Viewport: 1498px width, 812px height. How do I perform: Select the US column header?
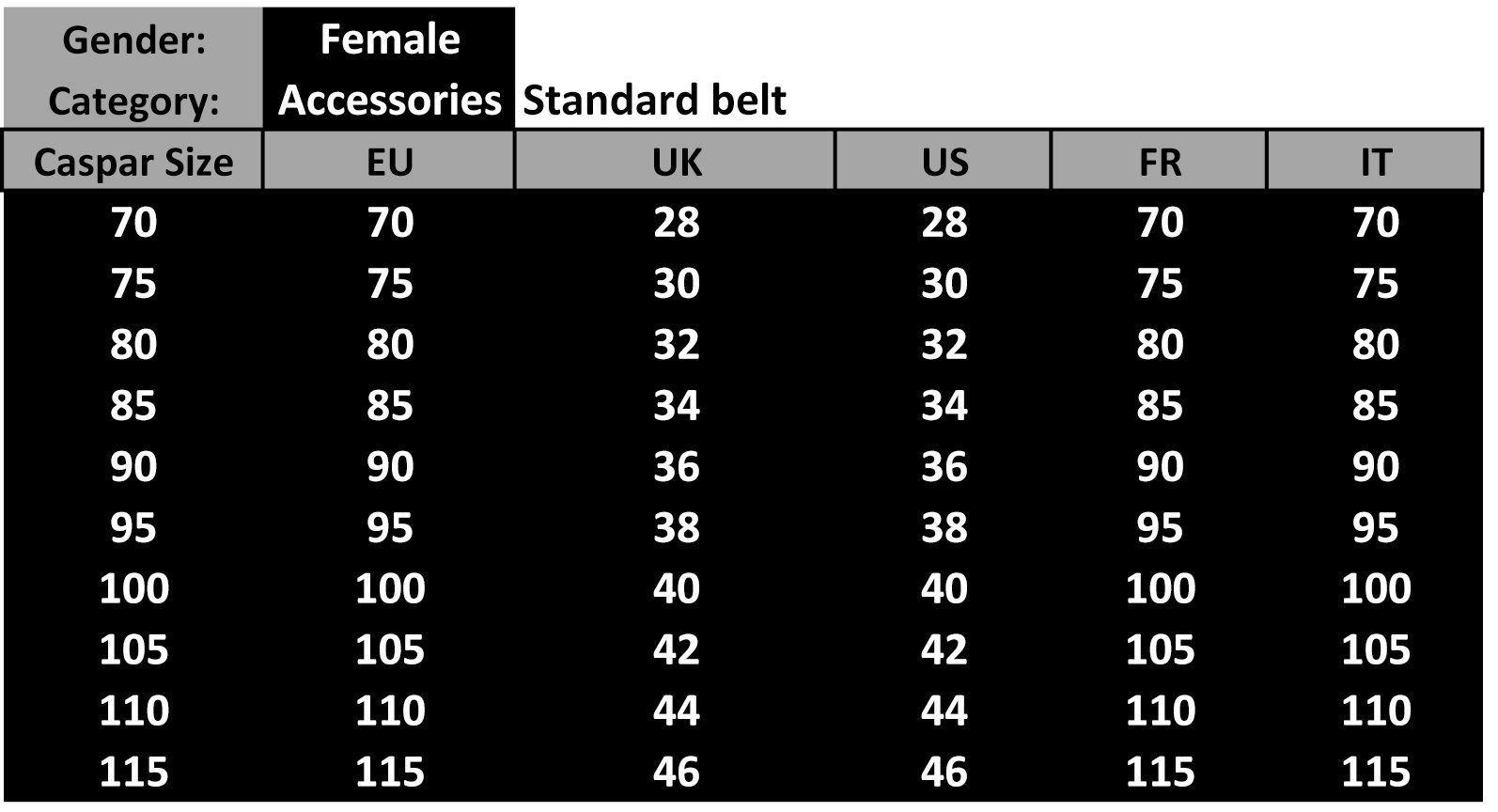click(944, 162)
